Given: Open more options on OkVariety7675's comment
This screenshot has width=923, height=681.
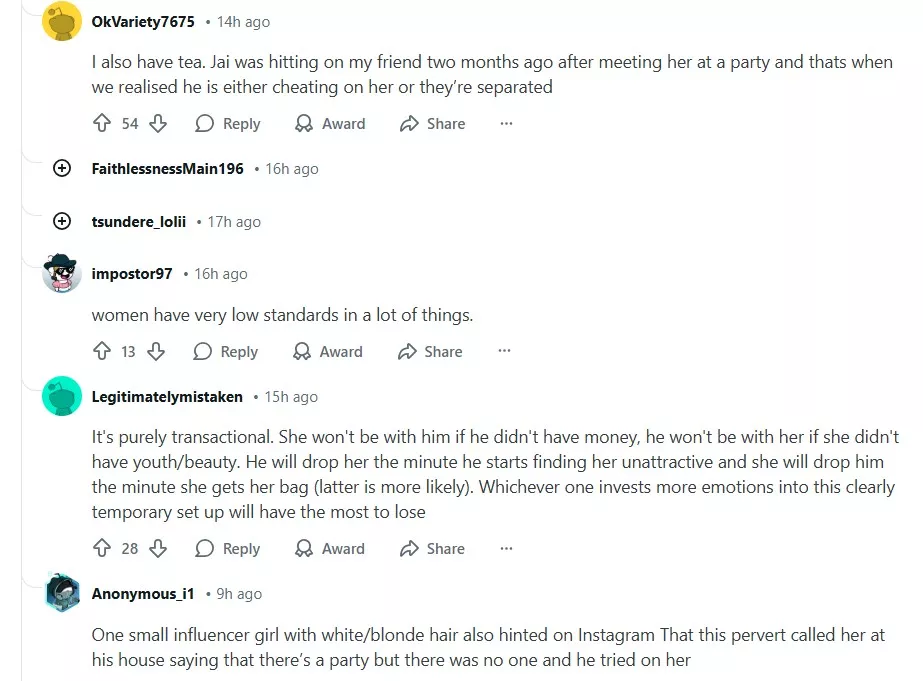Looking at the screenshot, I should [x=506, y=124].
